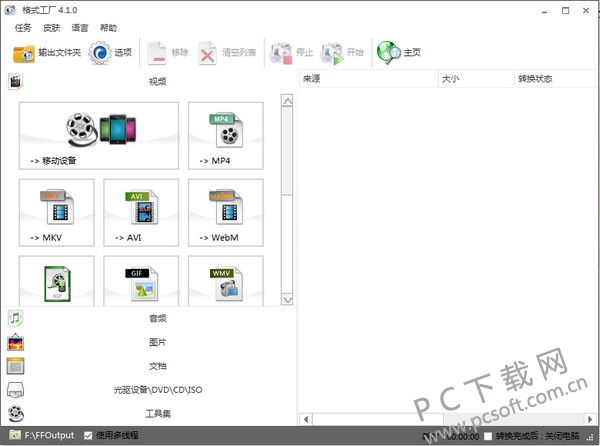The image size is (600, 446).
Task: Click the task list horizontal scroll left arrow
Action: [x=306, y=419]
